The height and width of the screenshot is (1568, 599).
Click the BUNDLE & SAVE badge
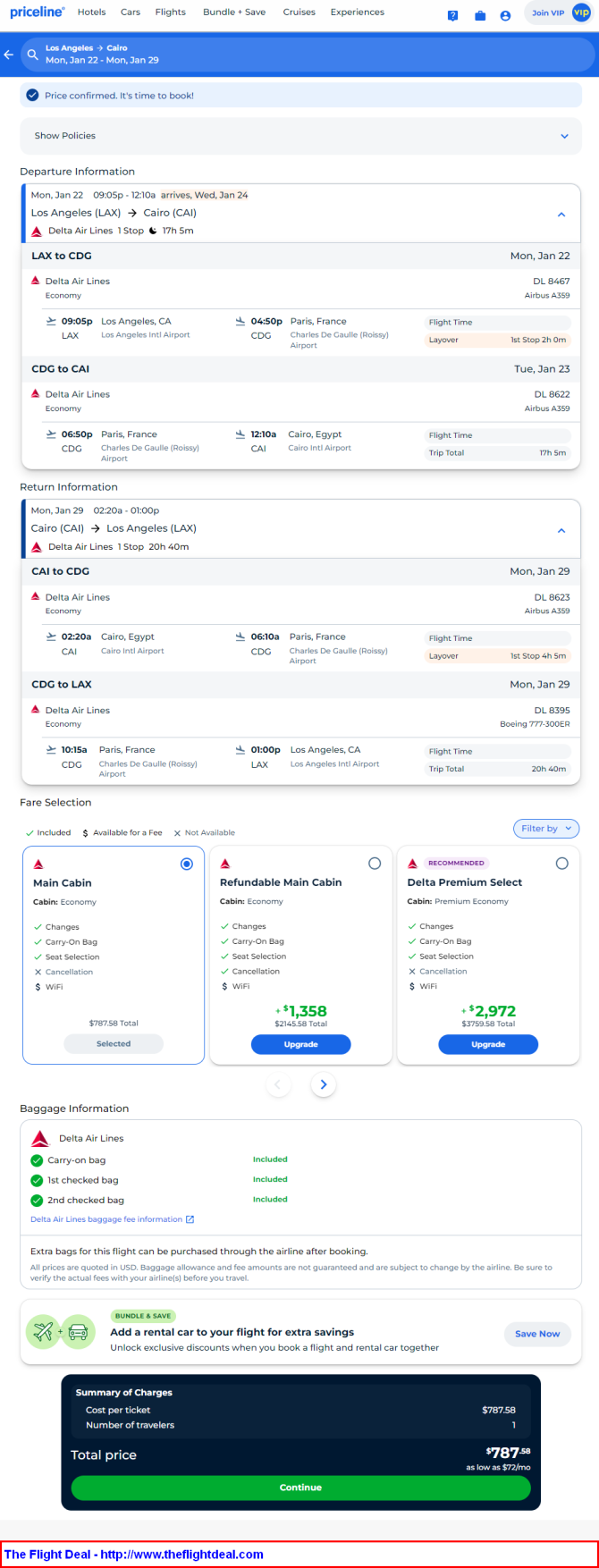pyautogui.click(x=143, y=1316)
